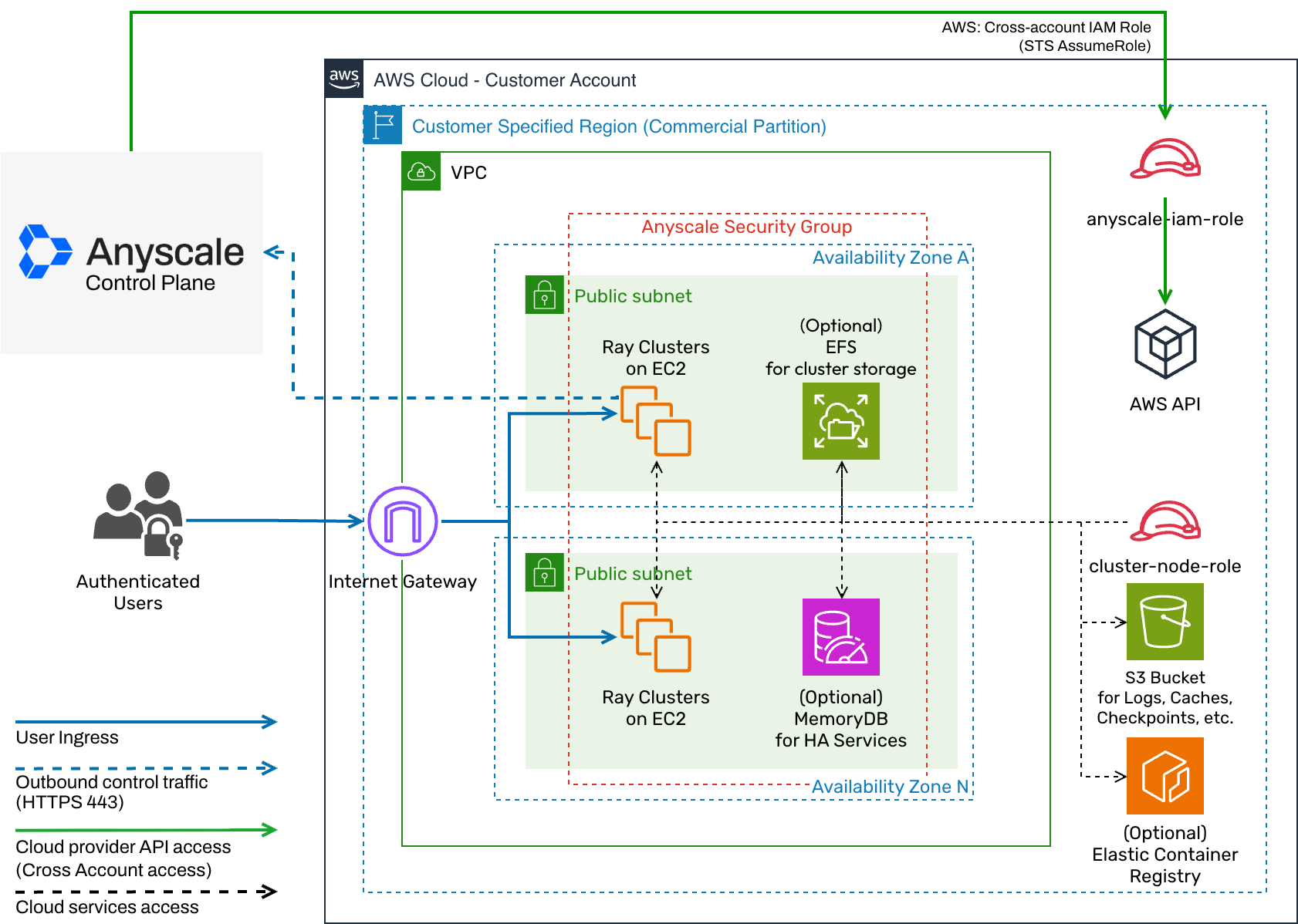The height and width of the screenshot is (924, 1298).
Task: Select the Availability Zone A label
Action: [x=890, y=258]
